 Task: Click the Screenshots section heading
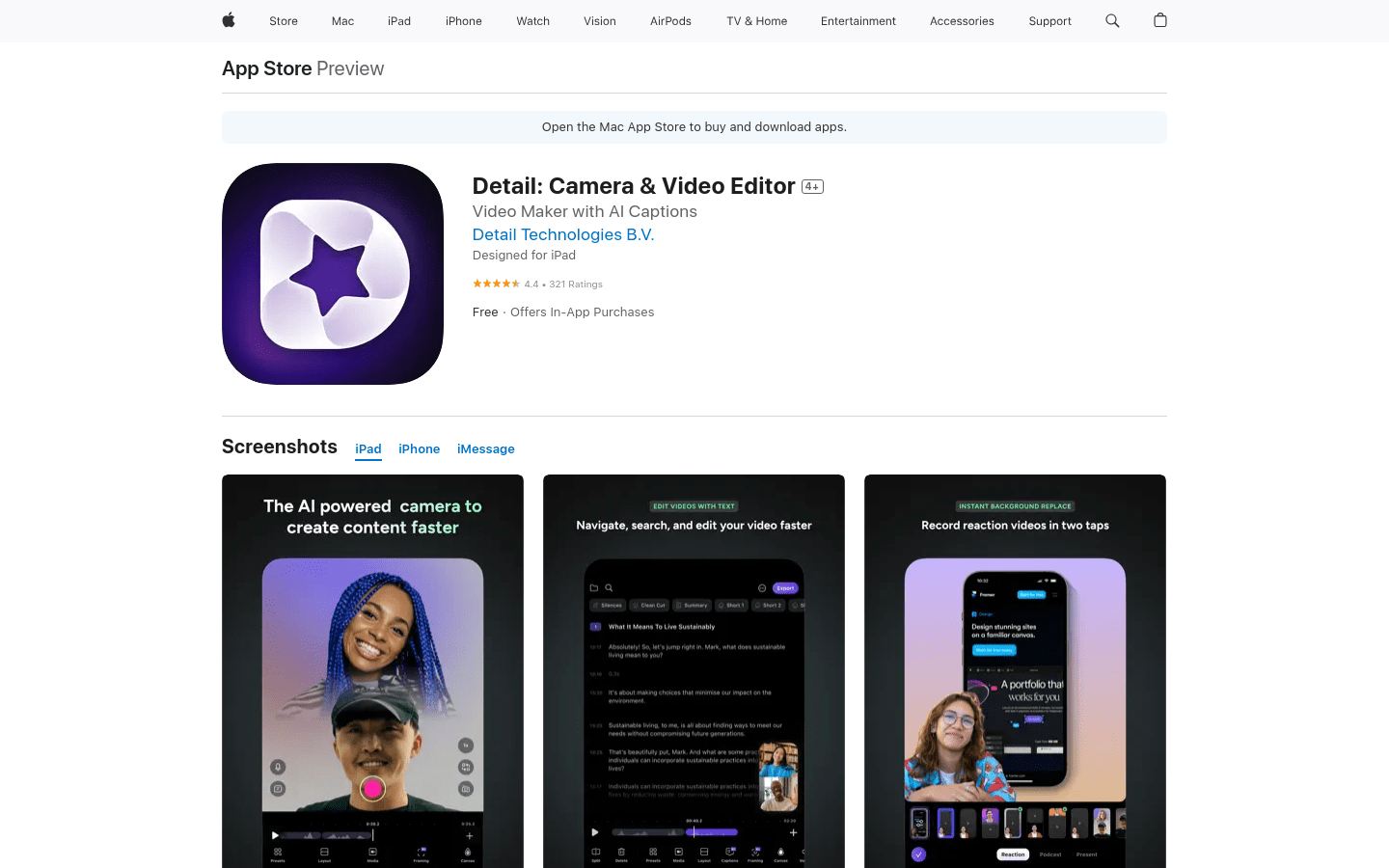tap(280, 447)
